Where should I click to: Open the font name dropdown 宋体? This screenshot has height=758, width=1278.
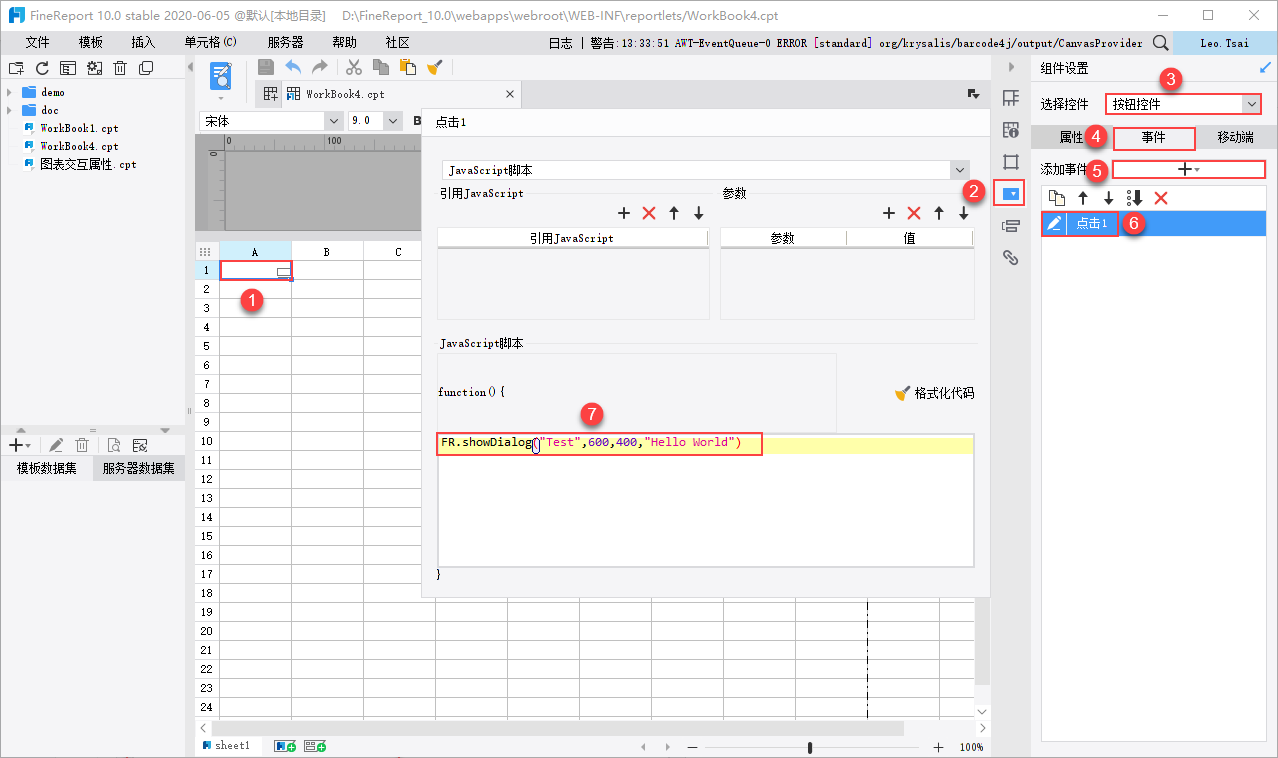click(333, 121)
